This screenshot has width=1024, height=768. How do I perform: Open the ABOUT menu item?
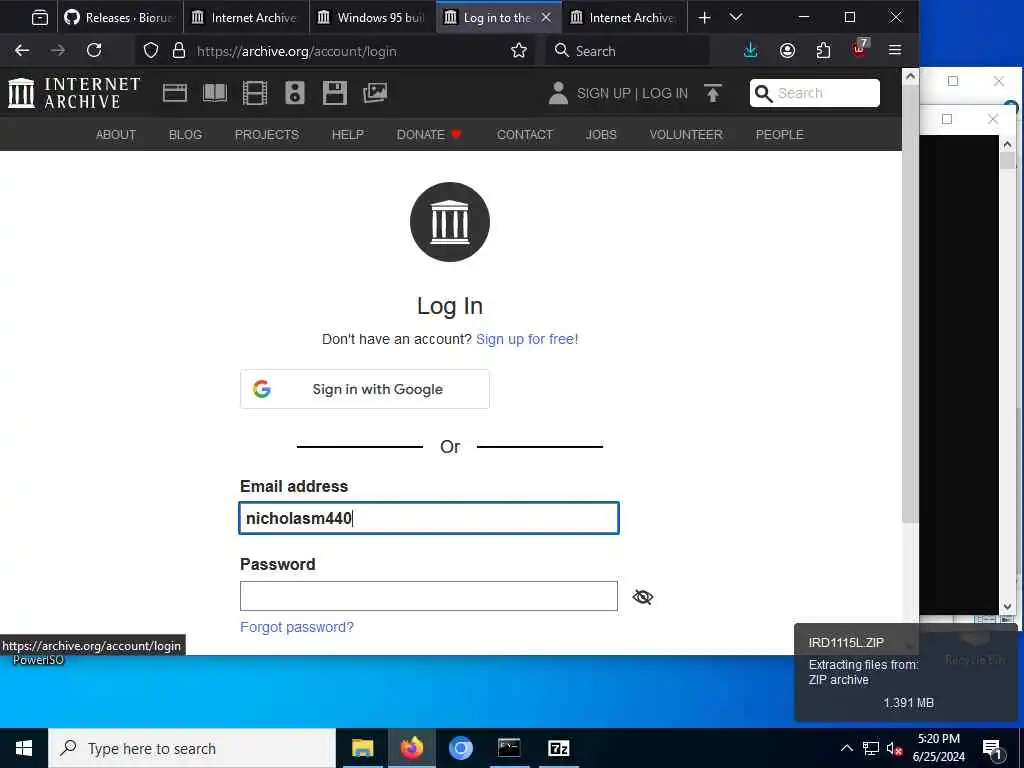tap(116, 135)
